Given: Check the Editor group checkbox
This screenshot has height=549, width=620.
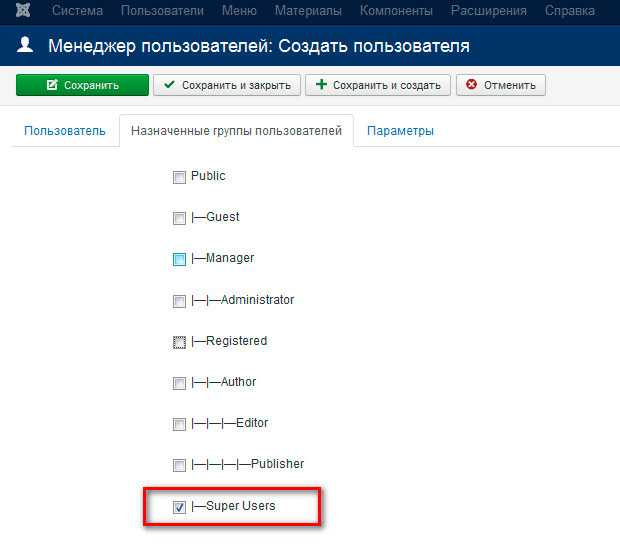Looking at the screenshot, I should point(179,424).
